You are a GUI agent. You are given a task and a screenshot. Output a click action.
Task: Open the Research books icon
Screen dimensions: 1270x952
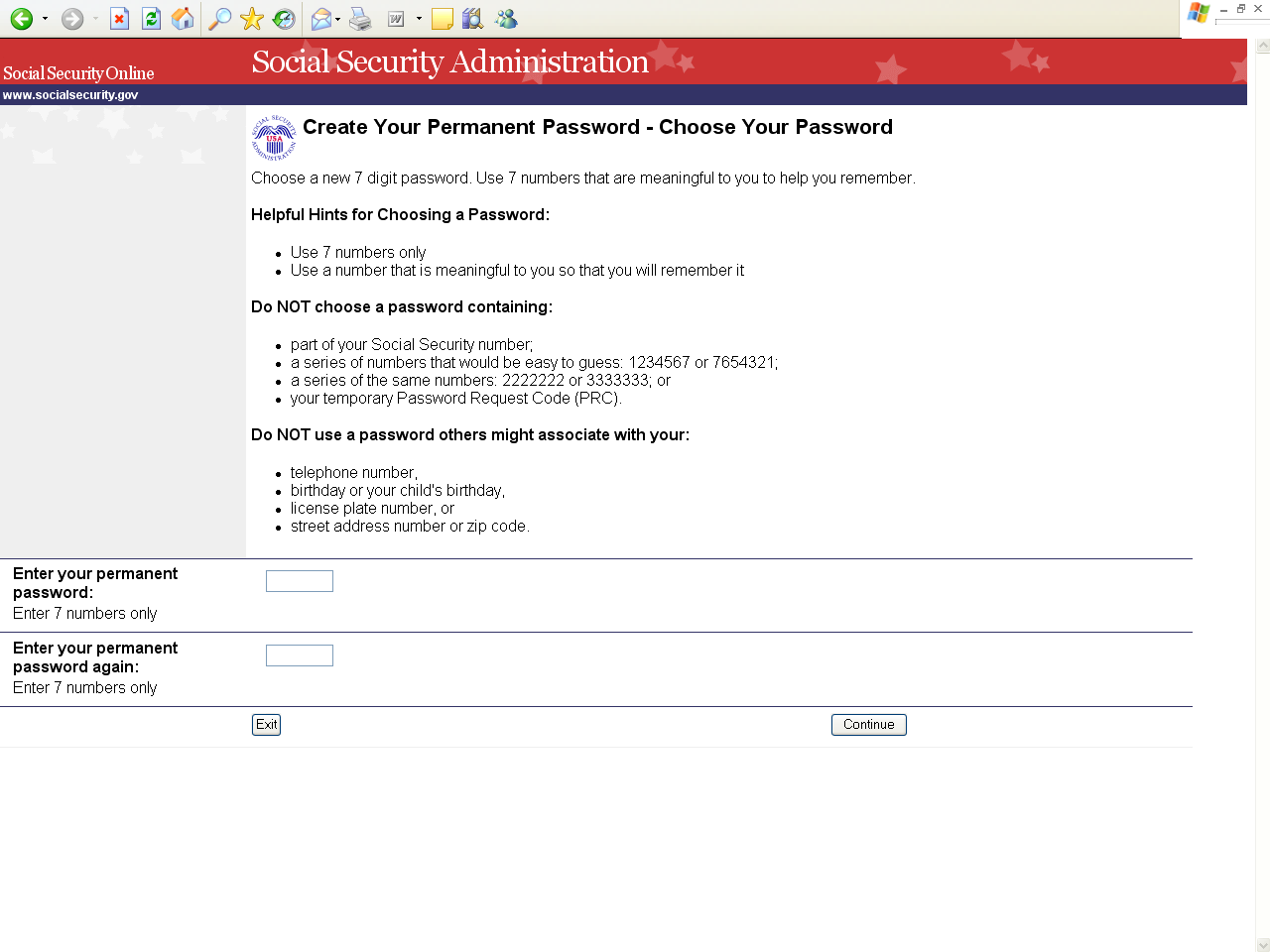click(x=473, y=19)
